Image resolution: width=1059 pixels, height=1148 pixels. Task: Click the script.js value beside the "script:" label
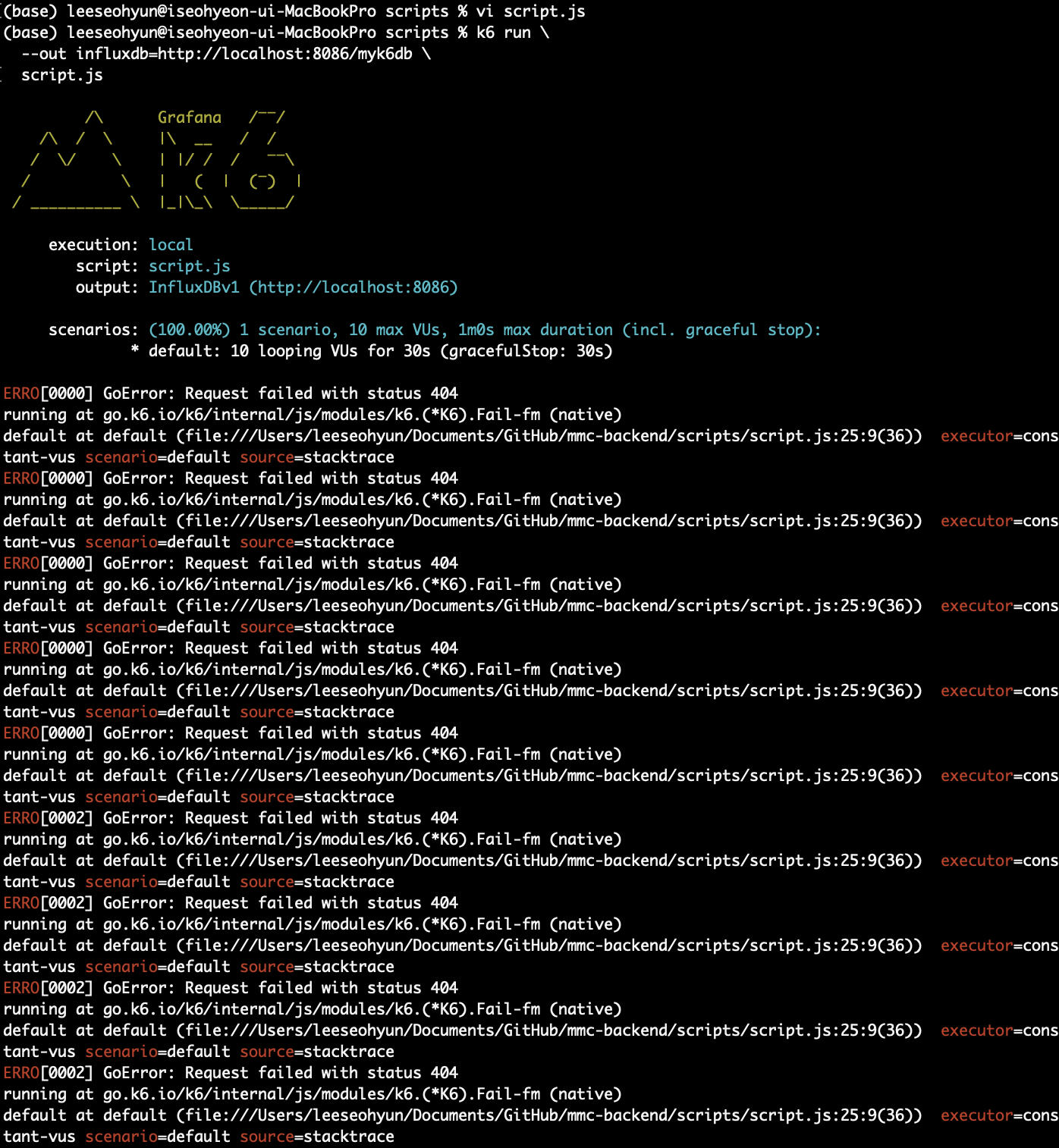(190, 266)
